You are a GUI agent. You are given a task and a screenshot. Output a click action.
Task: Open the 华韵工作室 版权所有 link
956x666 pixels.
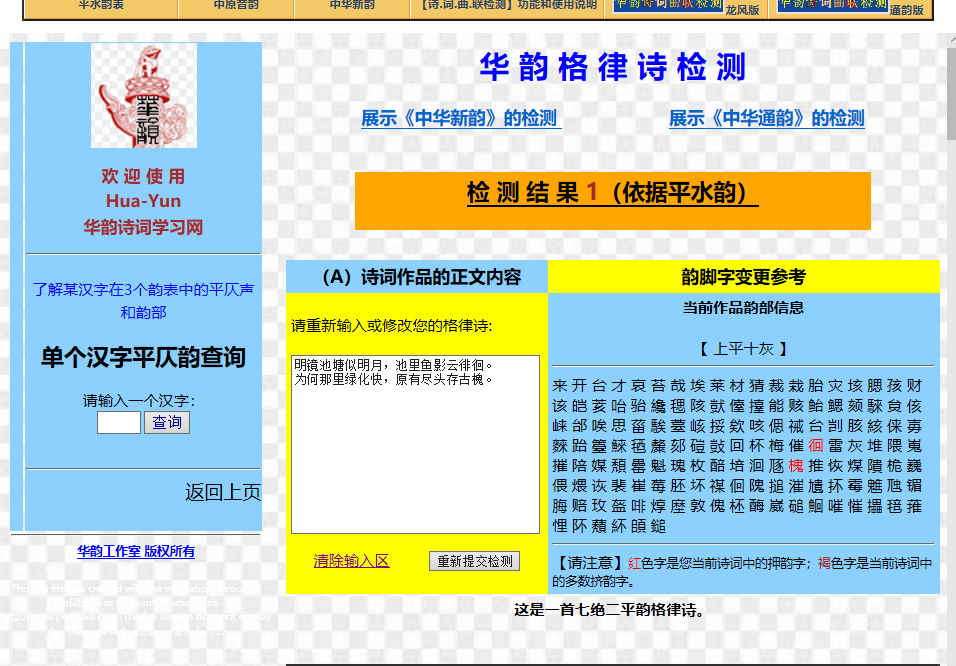point(136,551)
